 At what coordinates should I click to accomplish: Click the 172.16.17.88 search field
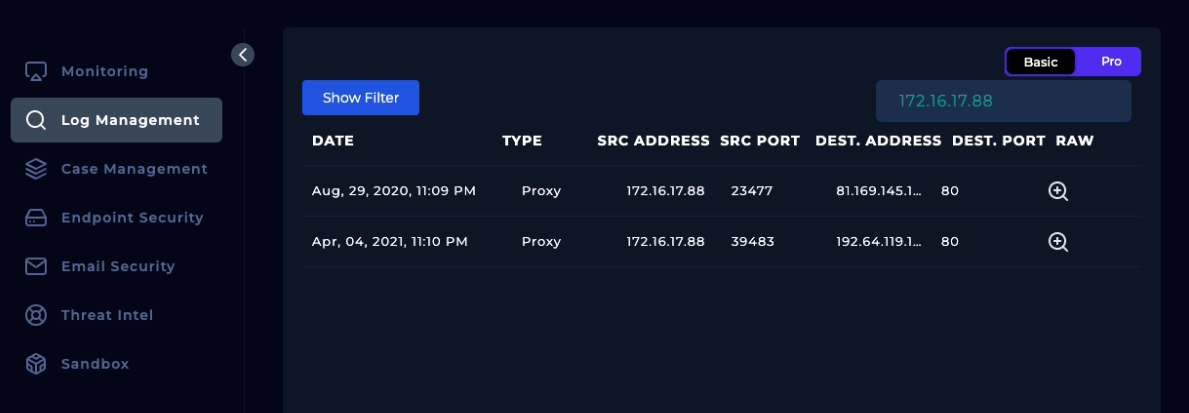click(1003, 101)
